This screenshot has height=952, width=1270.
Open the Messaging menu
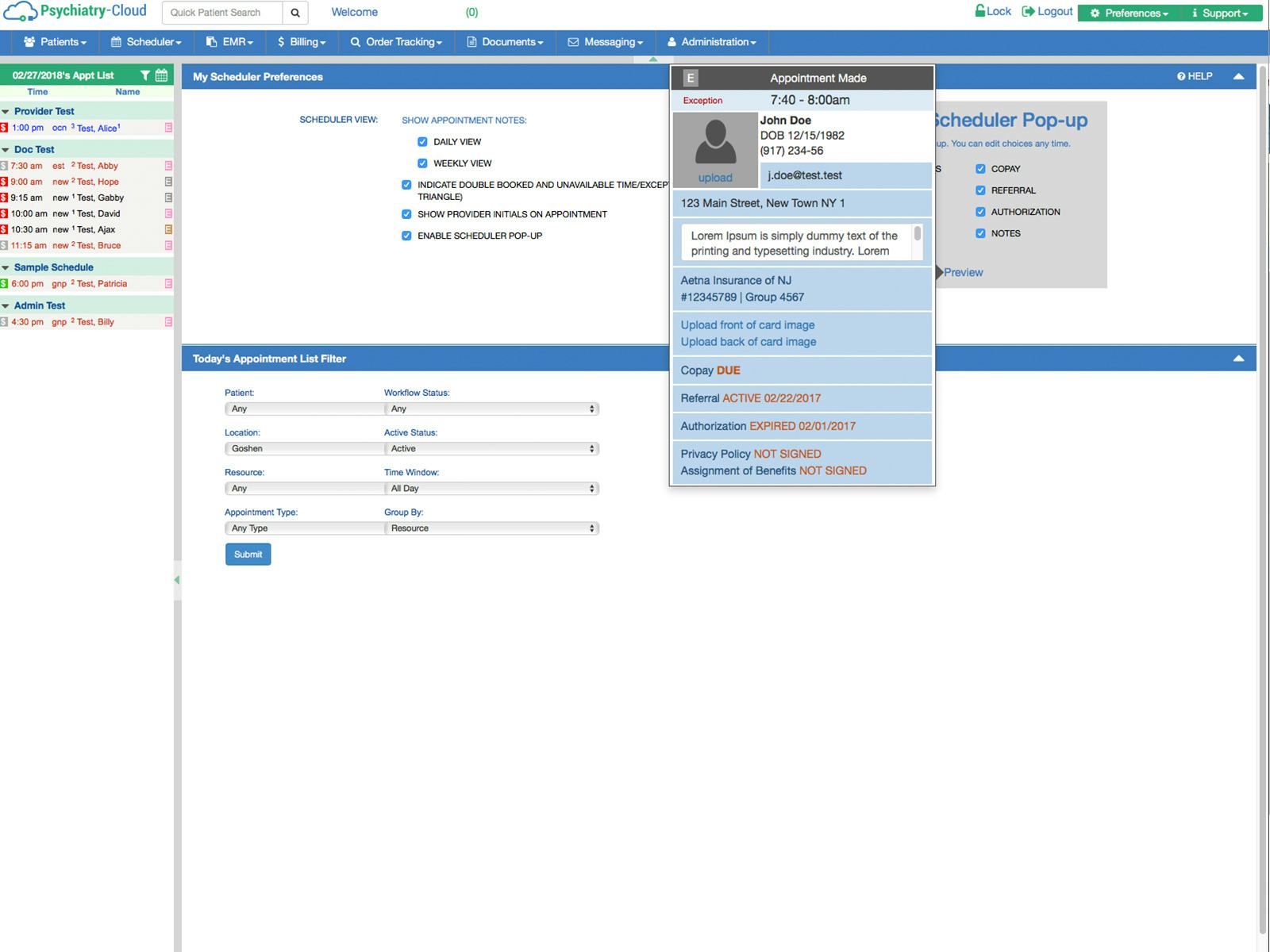tap(605, 42)
